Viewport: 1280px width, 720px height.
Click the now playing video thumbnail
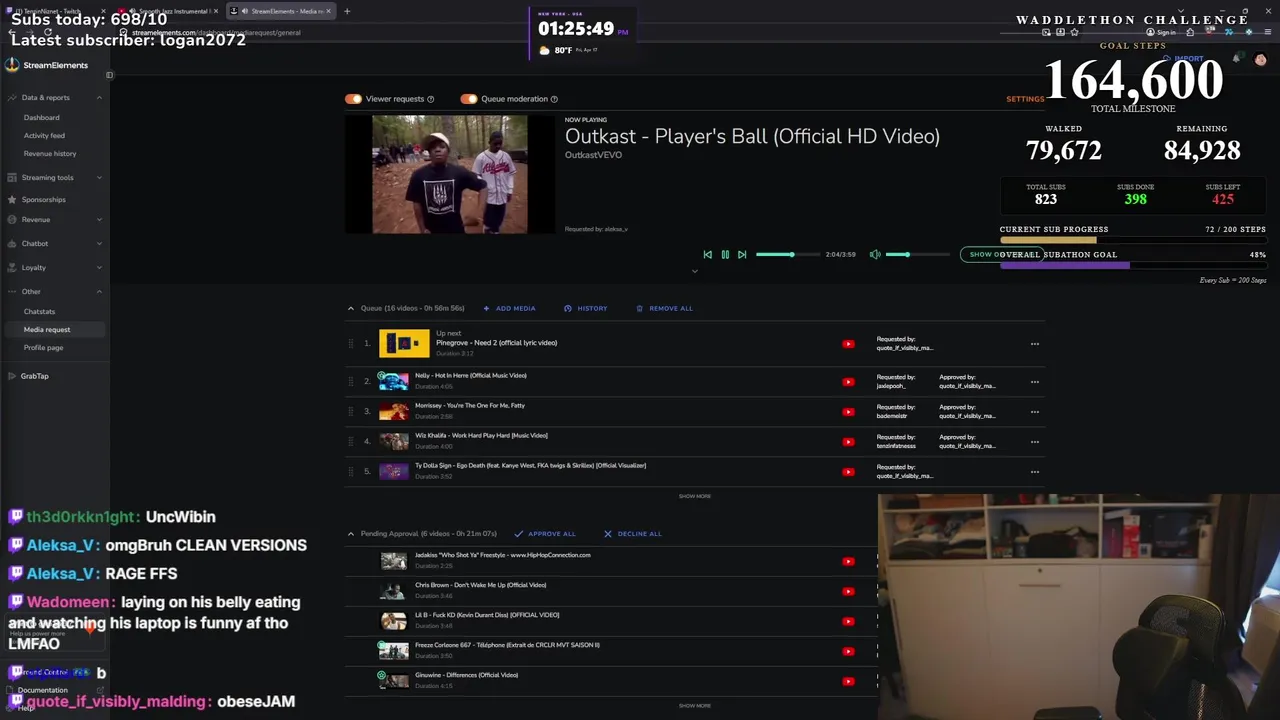pos(449,174)
